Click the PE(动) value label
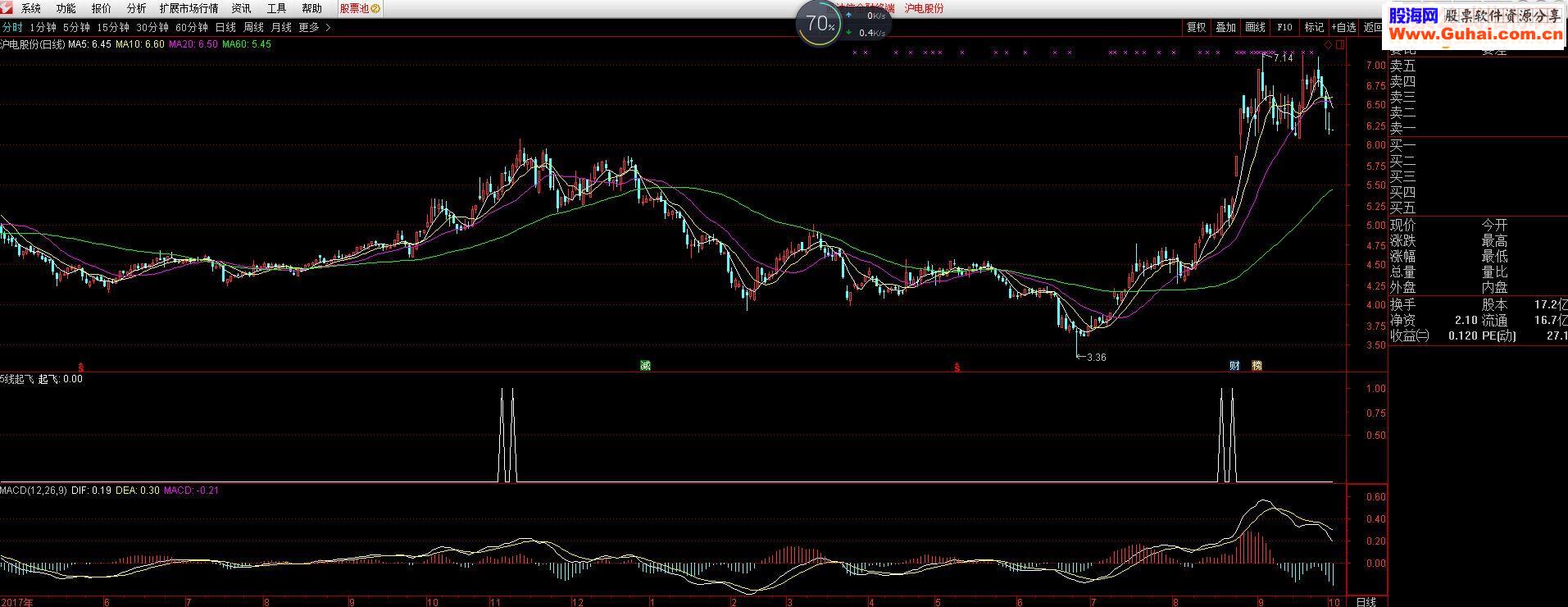 coord(1498,335)
